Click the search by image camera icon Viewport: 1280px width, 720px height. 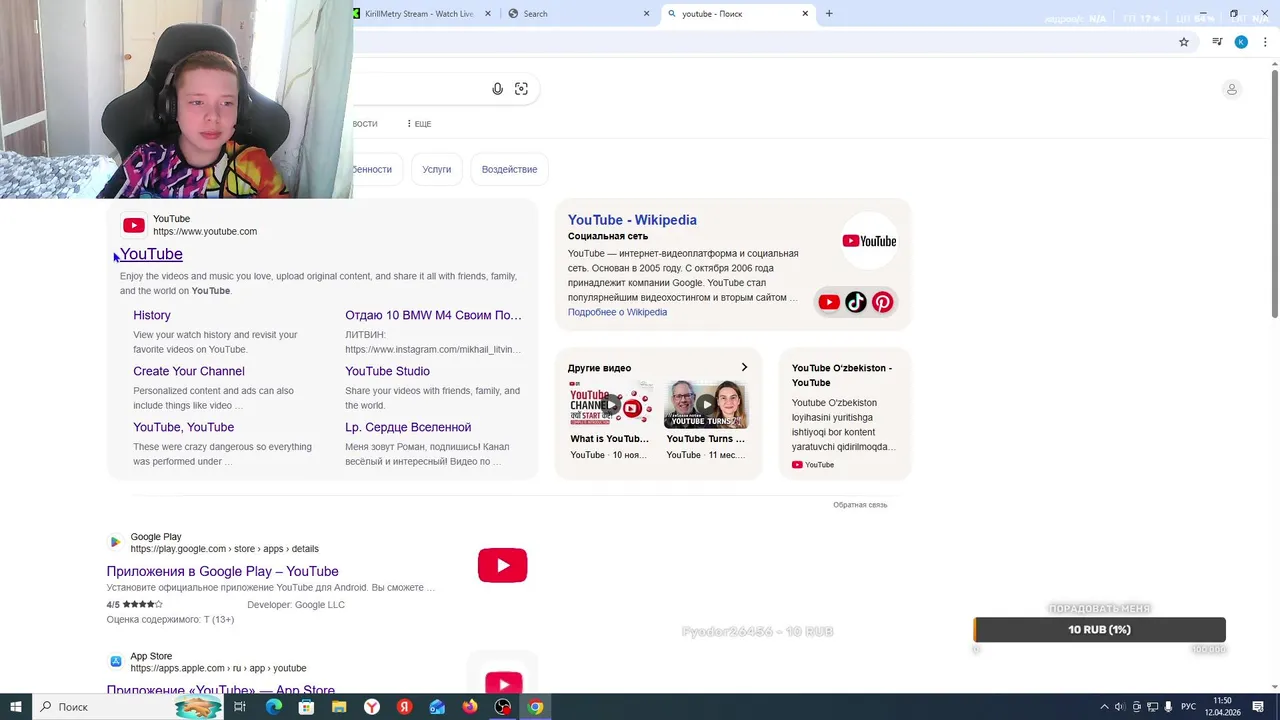coord(521,89)
